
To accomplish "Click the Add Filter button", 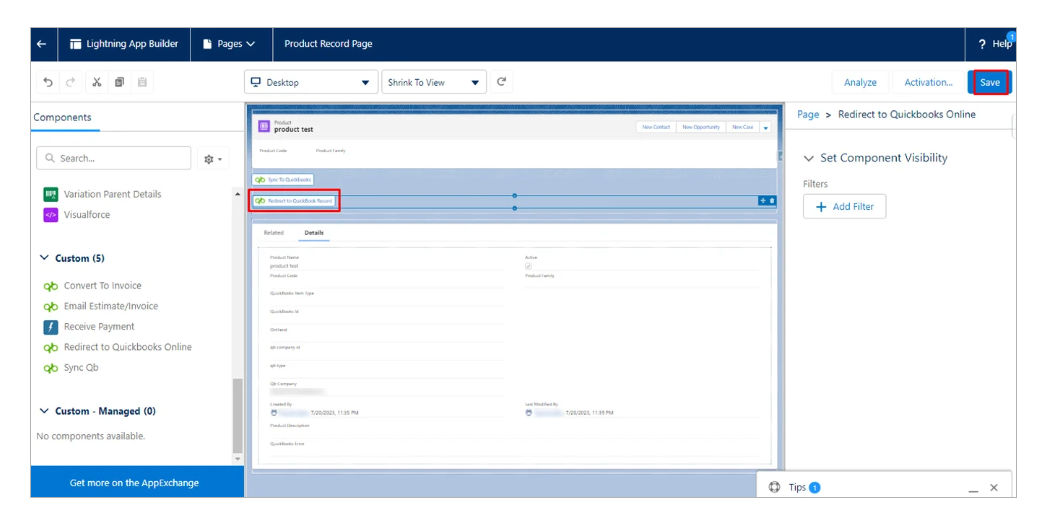I will [844, 207].
